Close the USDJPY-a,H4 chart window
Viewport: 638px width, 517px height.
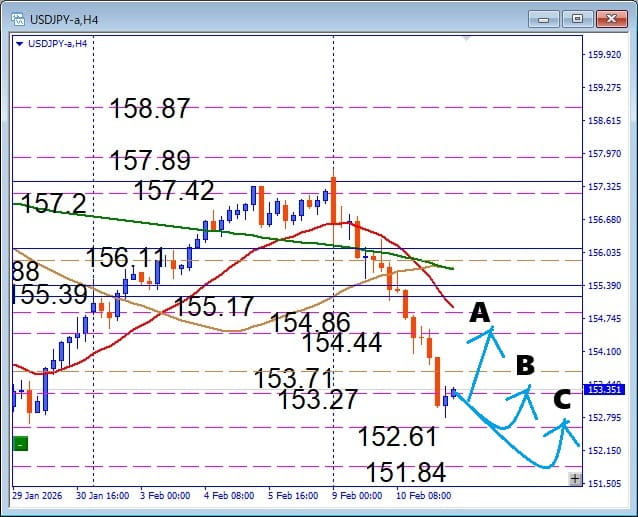coord(611,19)
